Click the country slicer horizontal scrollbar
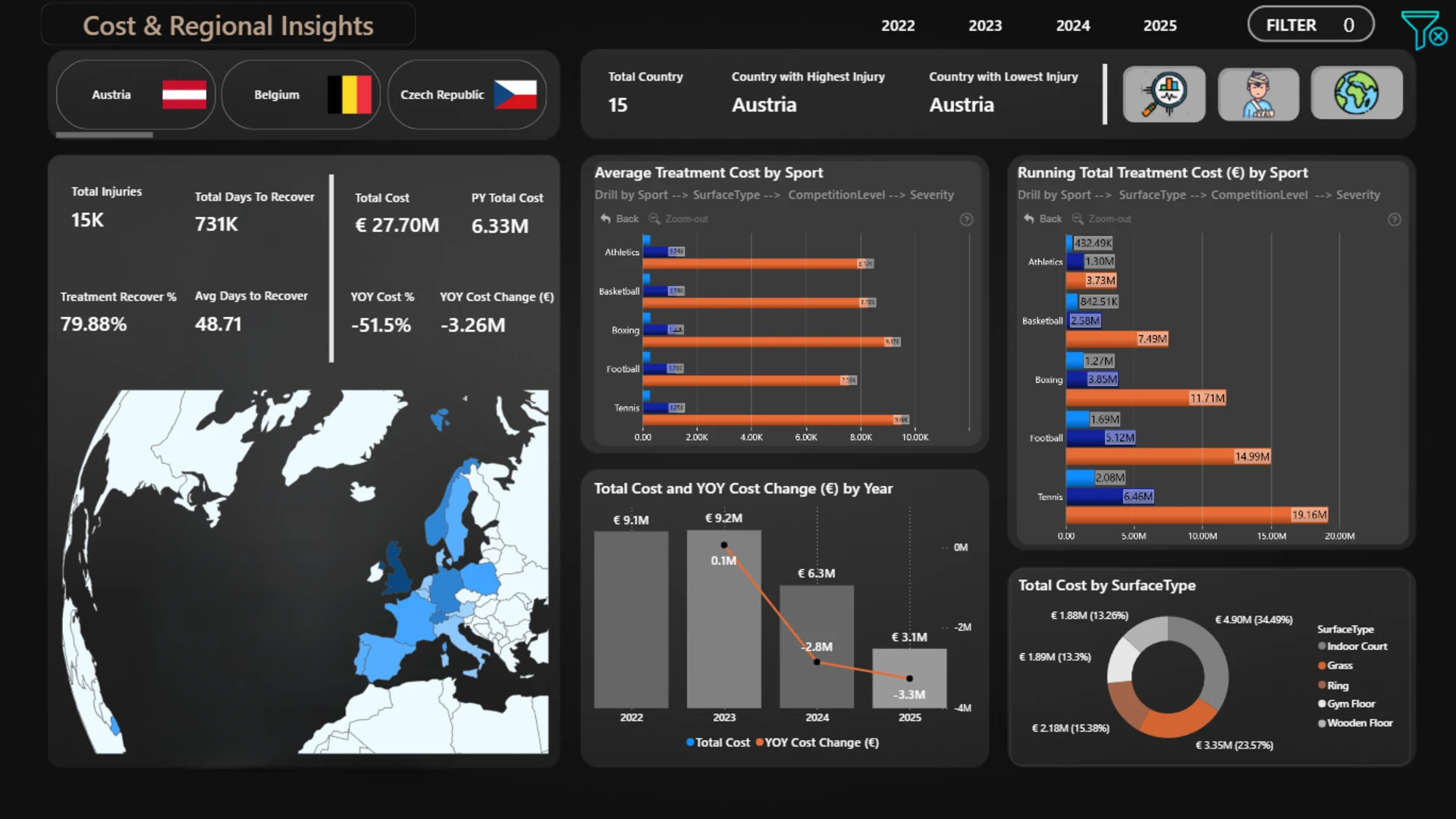Screen dimensions: 1456x819 (105, 135)
